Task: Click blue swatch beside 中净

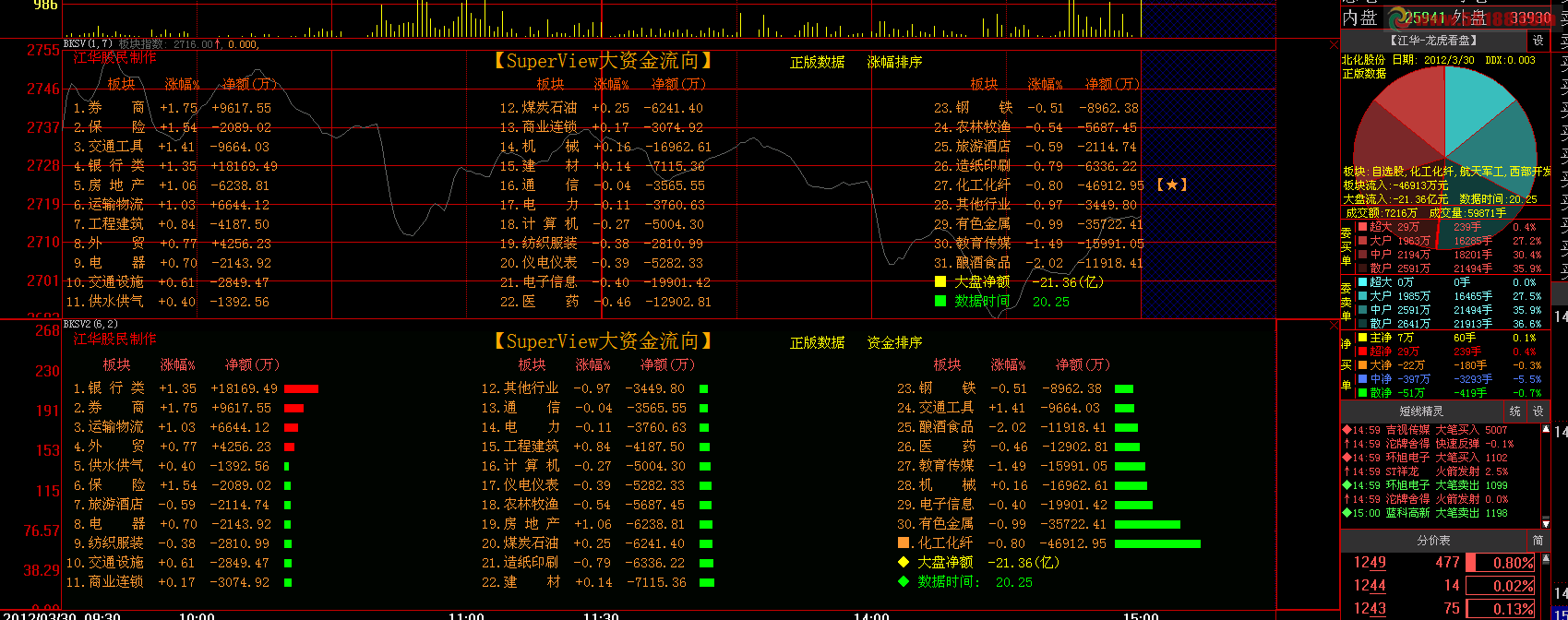Action: [1362, 379]
